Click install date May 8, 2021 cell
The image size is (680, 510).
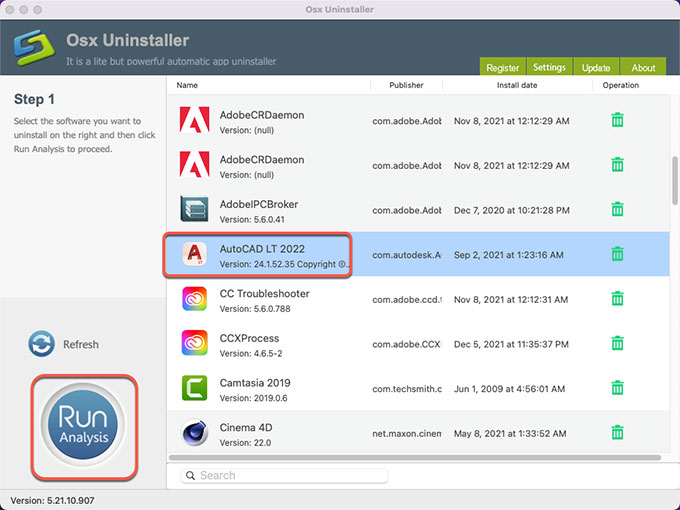[x=510, y=434]
